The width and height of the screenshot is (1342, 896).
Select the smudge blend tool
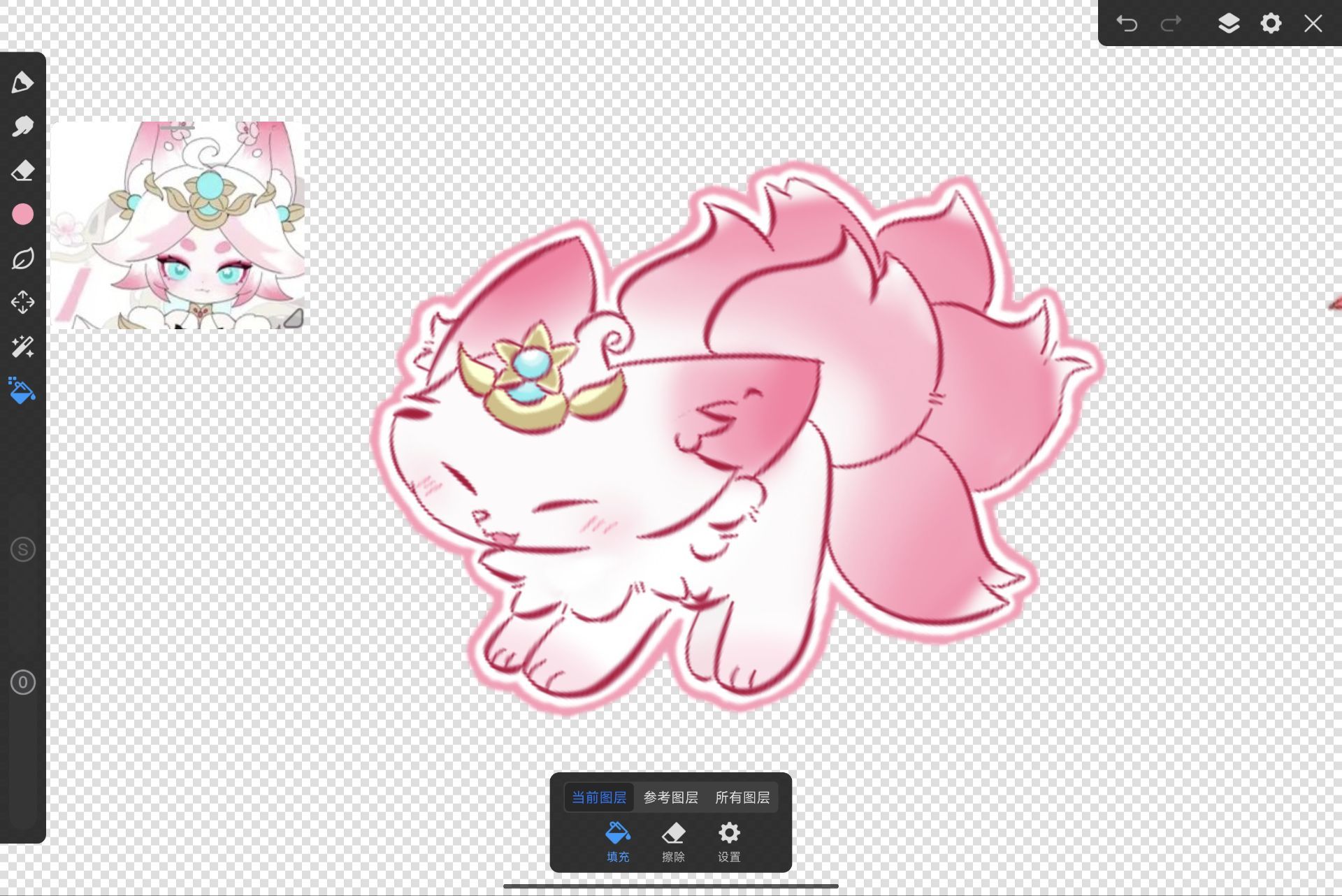click(22, 127)
